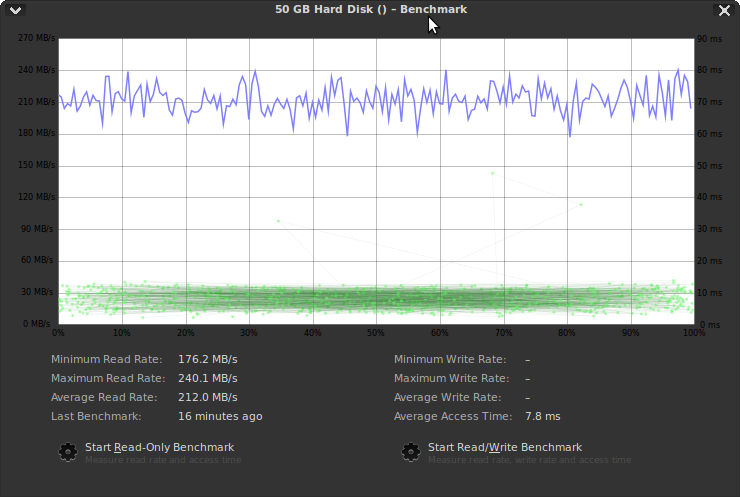Close the Benchmark dialog with the X
This screenshot has width=740, height=497.
pyautogui.click(x=724, y=10)
